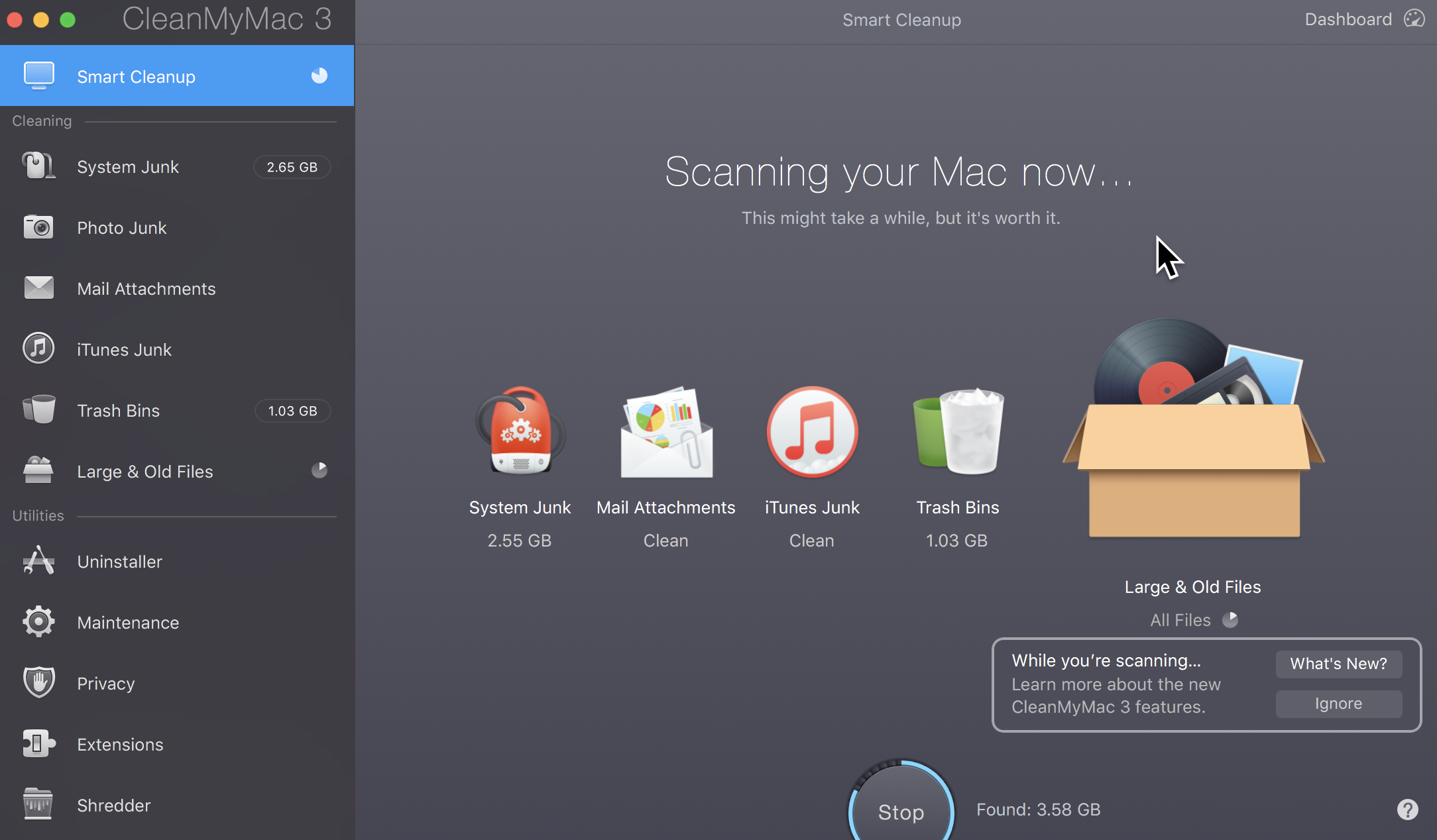Open the help question mark icon
1437x840 pixels.
point(1407,809)
